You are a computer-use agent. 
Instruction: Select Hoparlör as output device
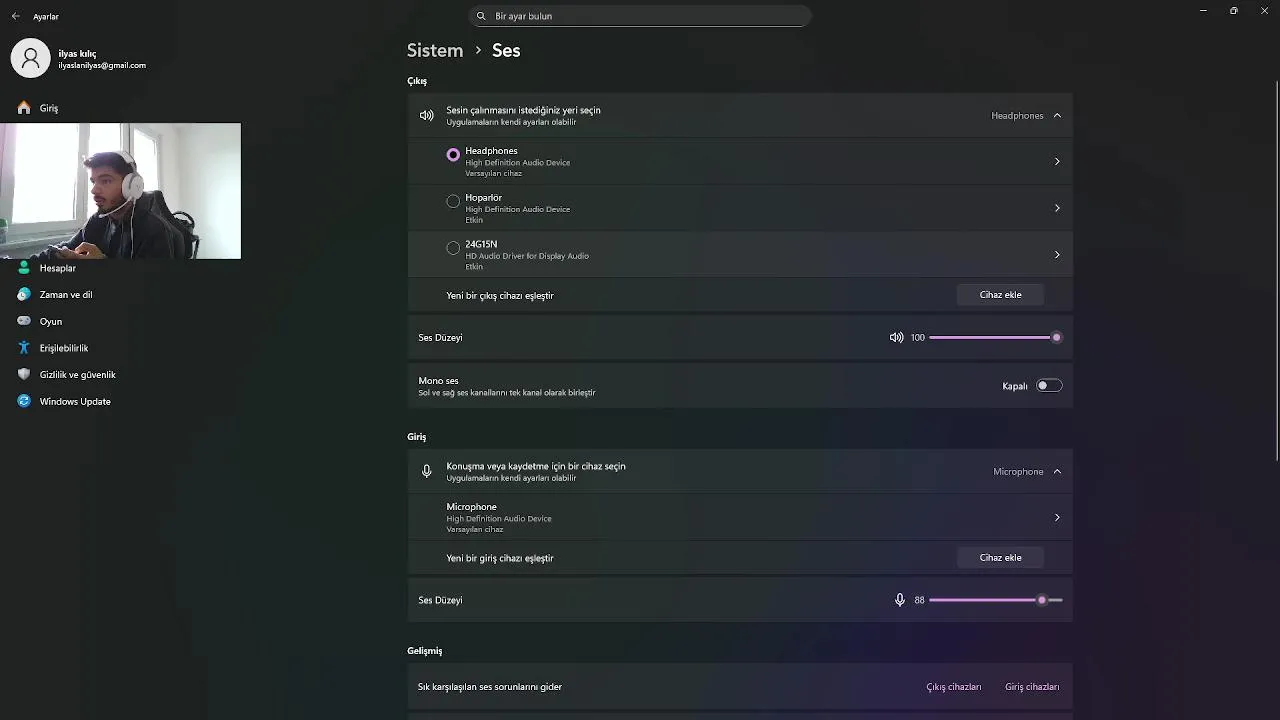point(453,202)
